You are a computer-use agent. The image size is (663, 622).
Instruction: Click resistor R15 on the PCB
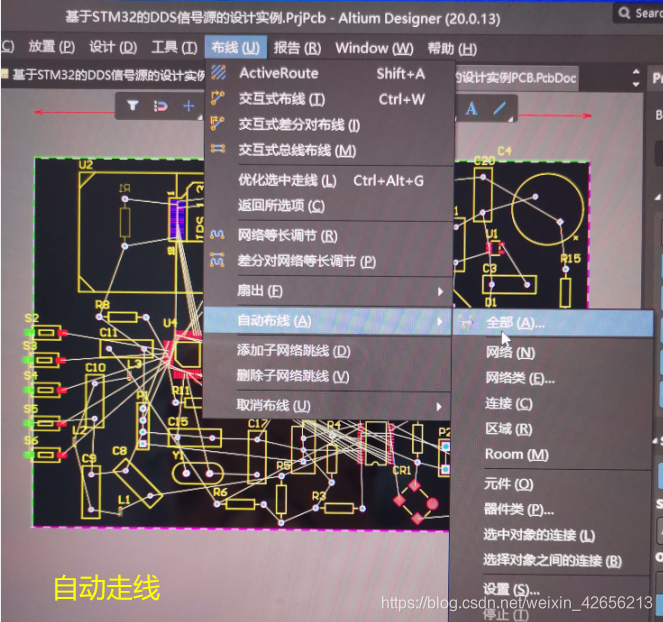pyautogui.click(x=565, y=292)
